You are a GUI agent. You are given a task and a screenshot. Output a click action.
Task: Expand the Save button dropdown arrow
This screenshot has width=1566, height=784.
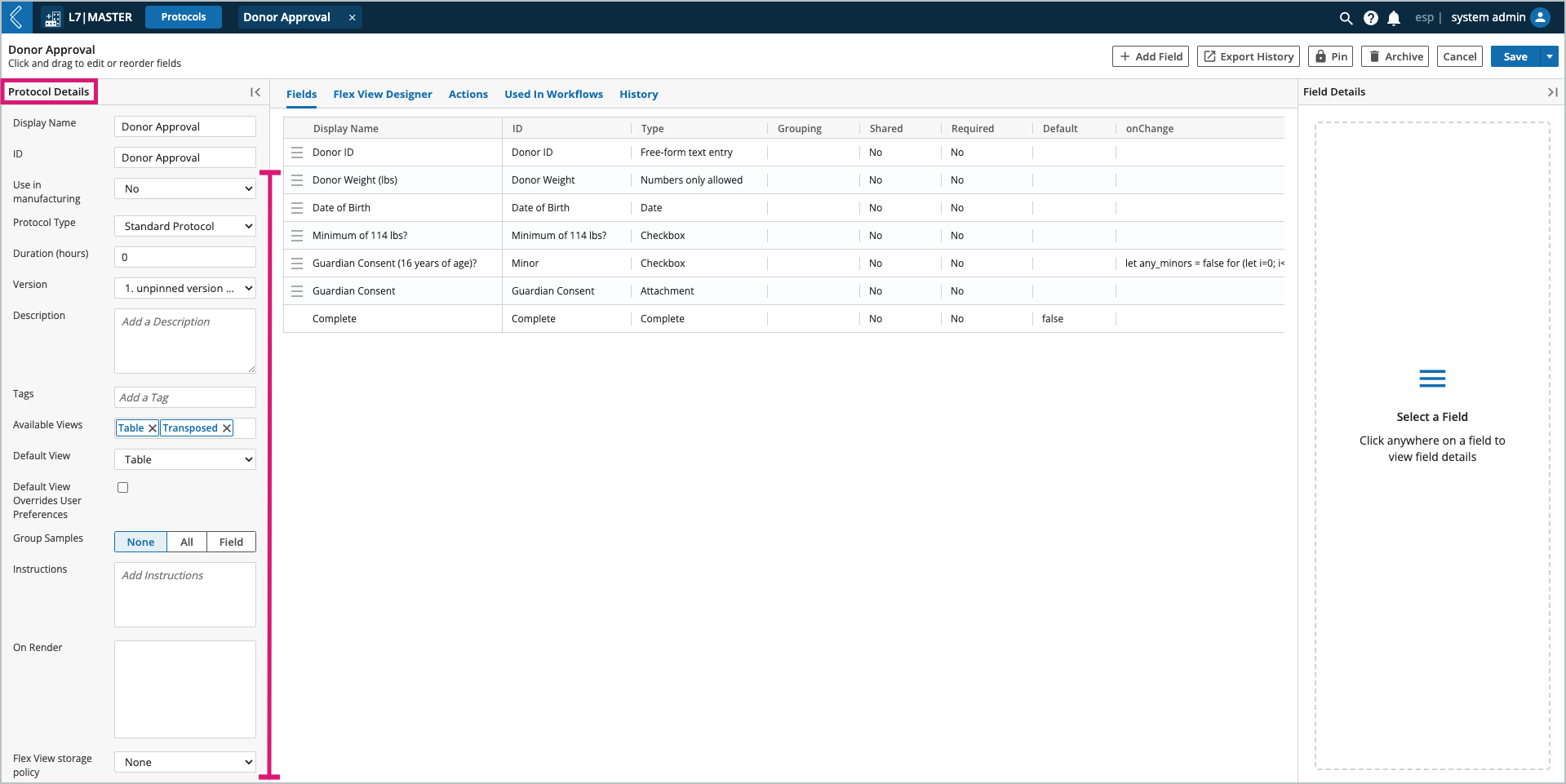[1549, 56]
